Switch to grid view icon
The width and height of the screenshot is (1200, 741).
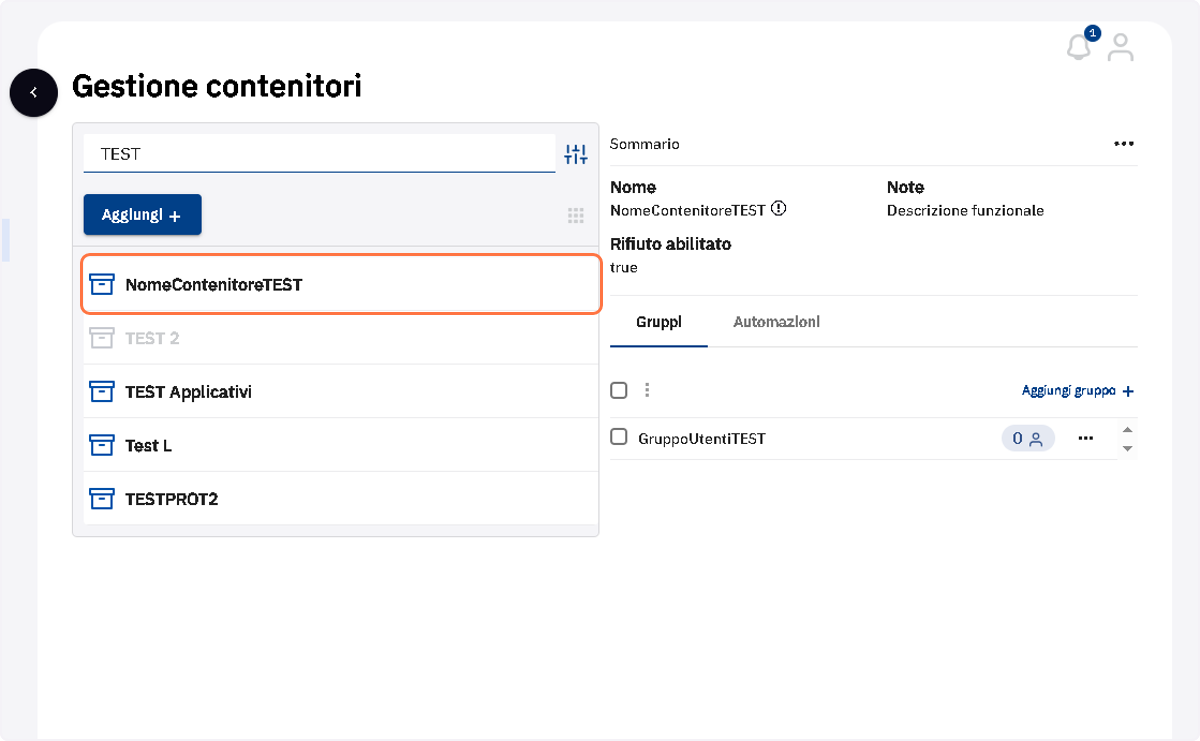click(x=575, y=215)
